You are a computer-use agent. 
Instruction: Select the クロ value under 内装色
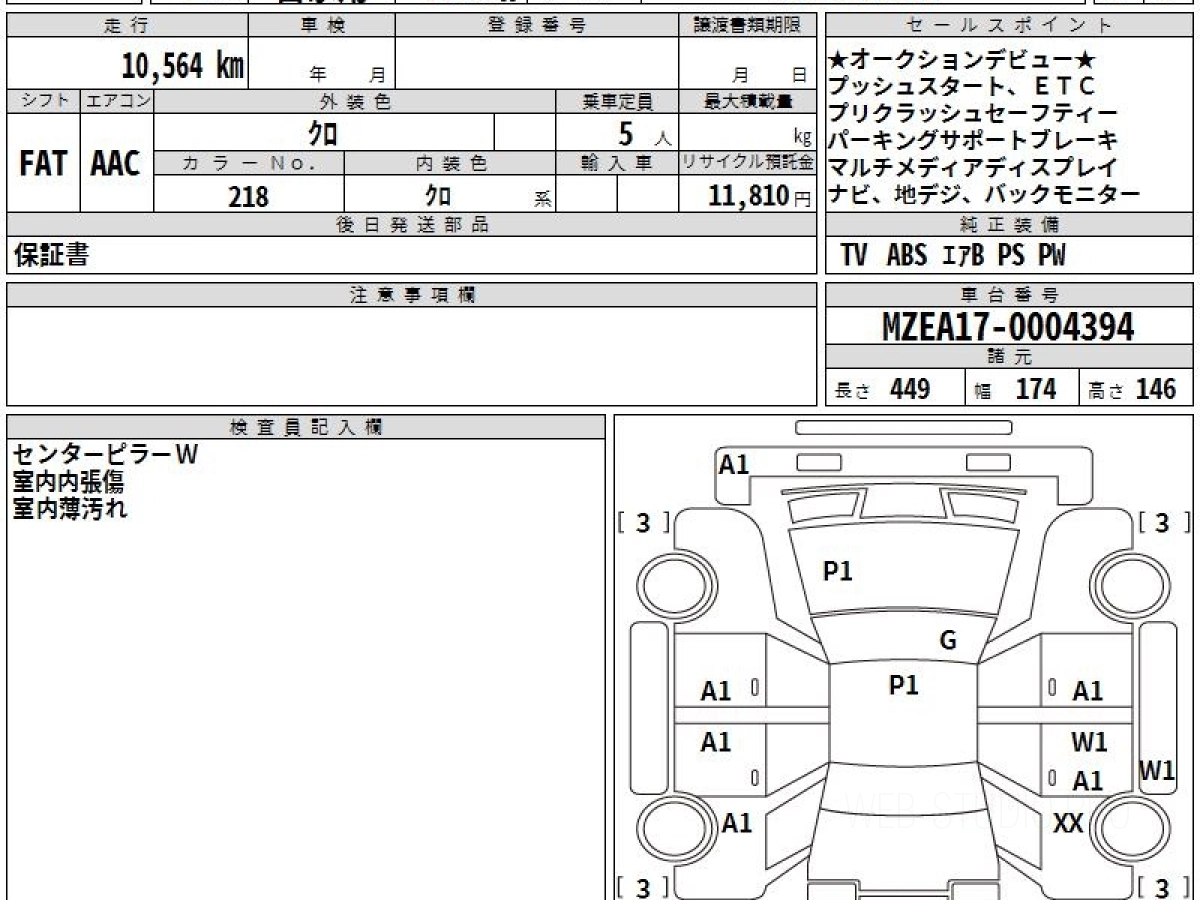(437, 195)
